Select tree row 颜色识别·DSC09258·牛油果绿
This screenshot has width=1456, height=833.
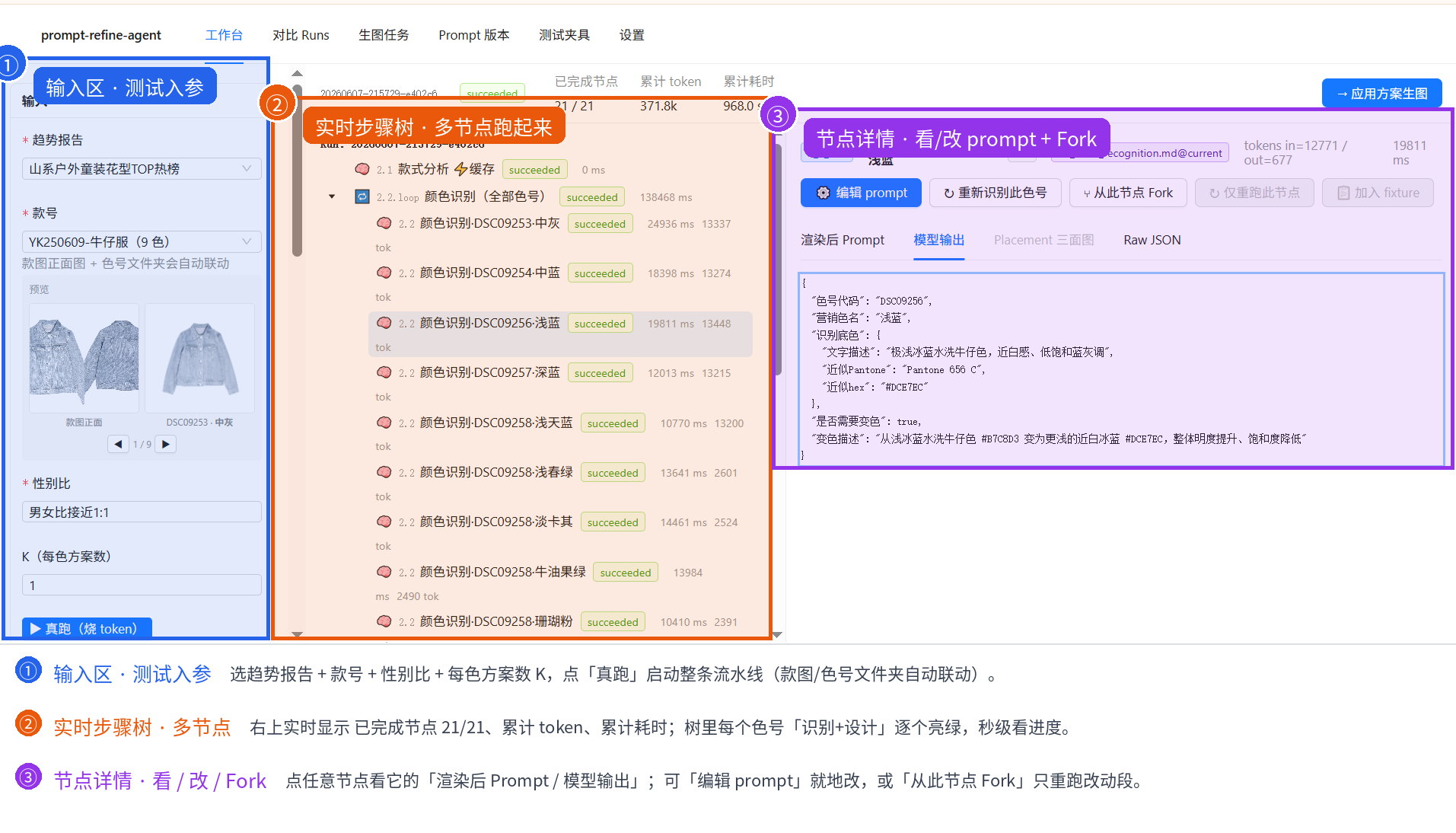(x=560, y=583)
